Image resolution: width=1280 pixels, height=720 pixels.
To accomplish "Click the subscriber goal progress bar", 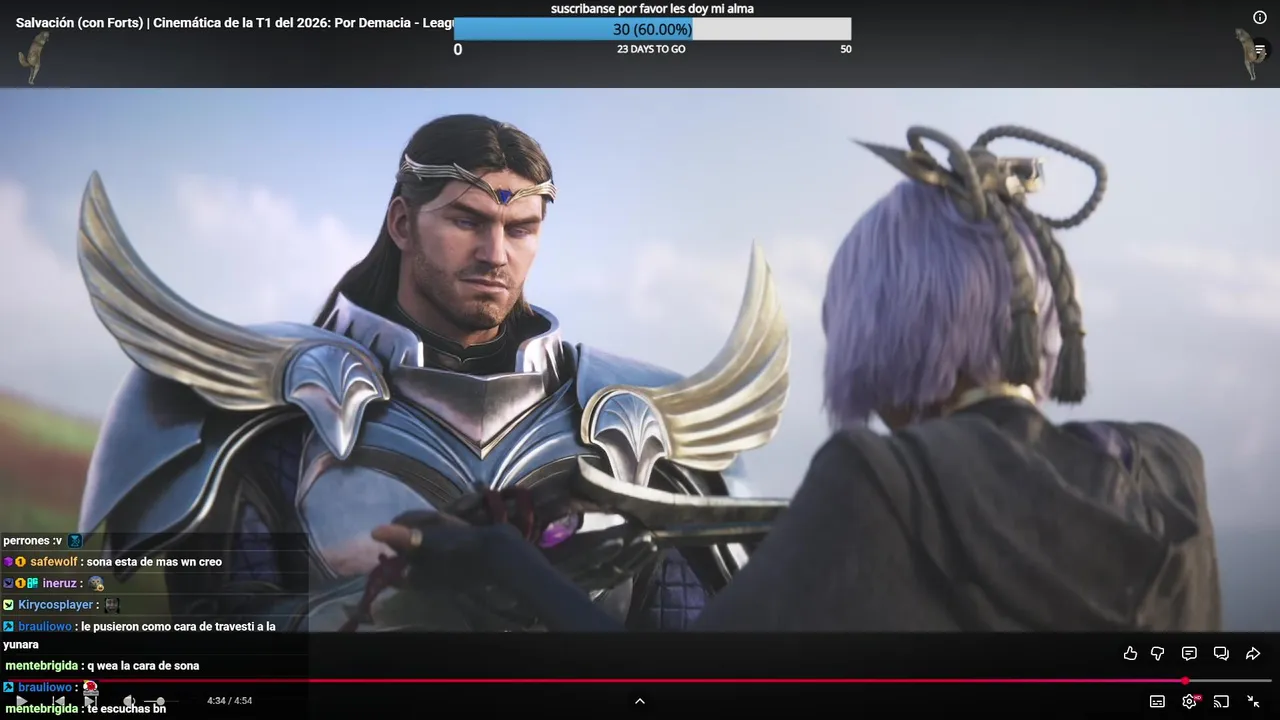I will coord(652,29).
